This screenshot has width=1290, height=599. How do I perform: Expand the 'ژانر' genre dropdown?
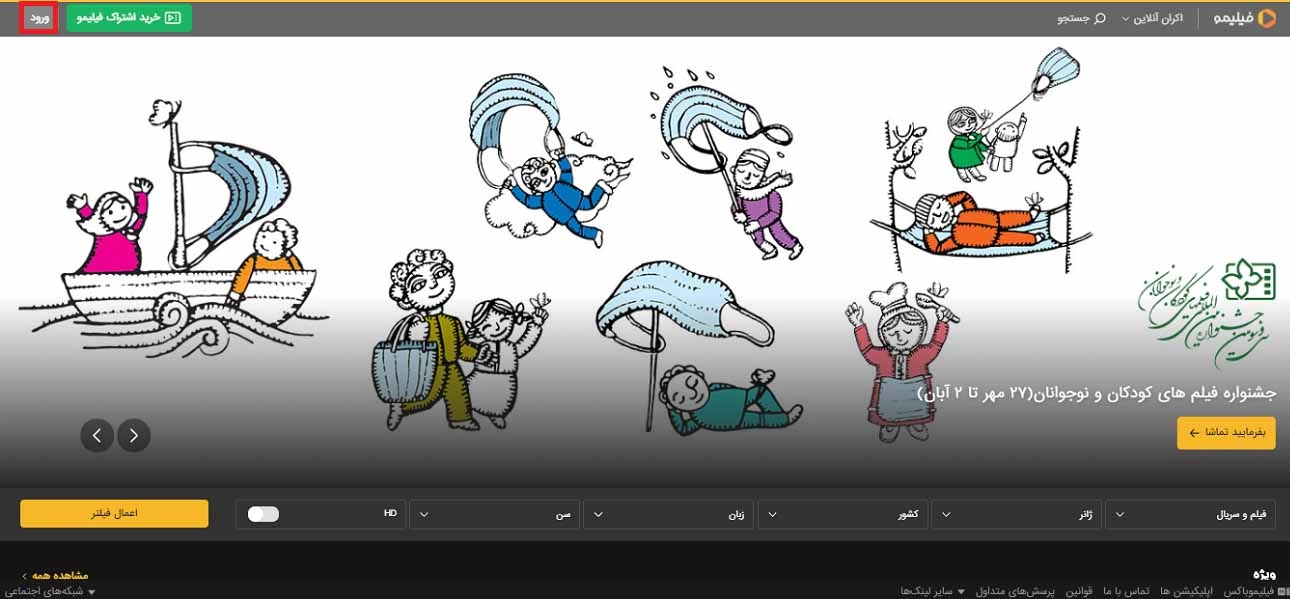1016,514
